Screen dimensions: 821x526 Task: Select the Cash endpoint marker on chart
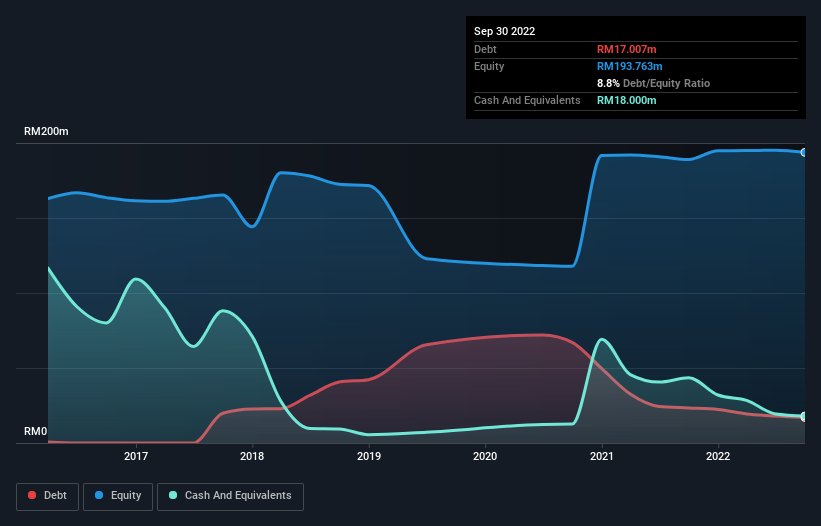coord(804,417)
